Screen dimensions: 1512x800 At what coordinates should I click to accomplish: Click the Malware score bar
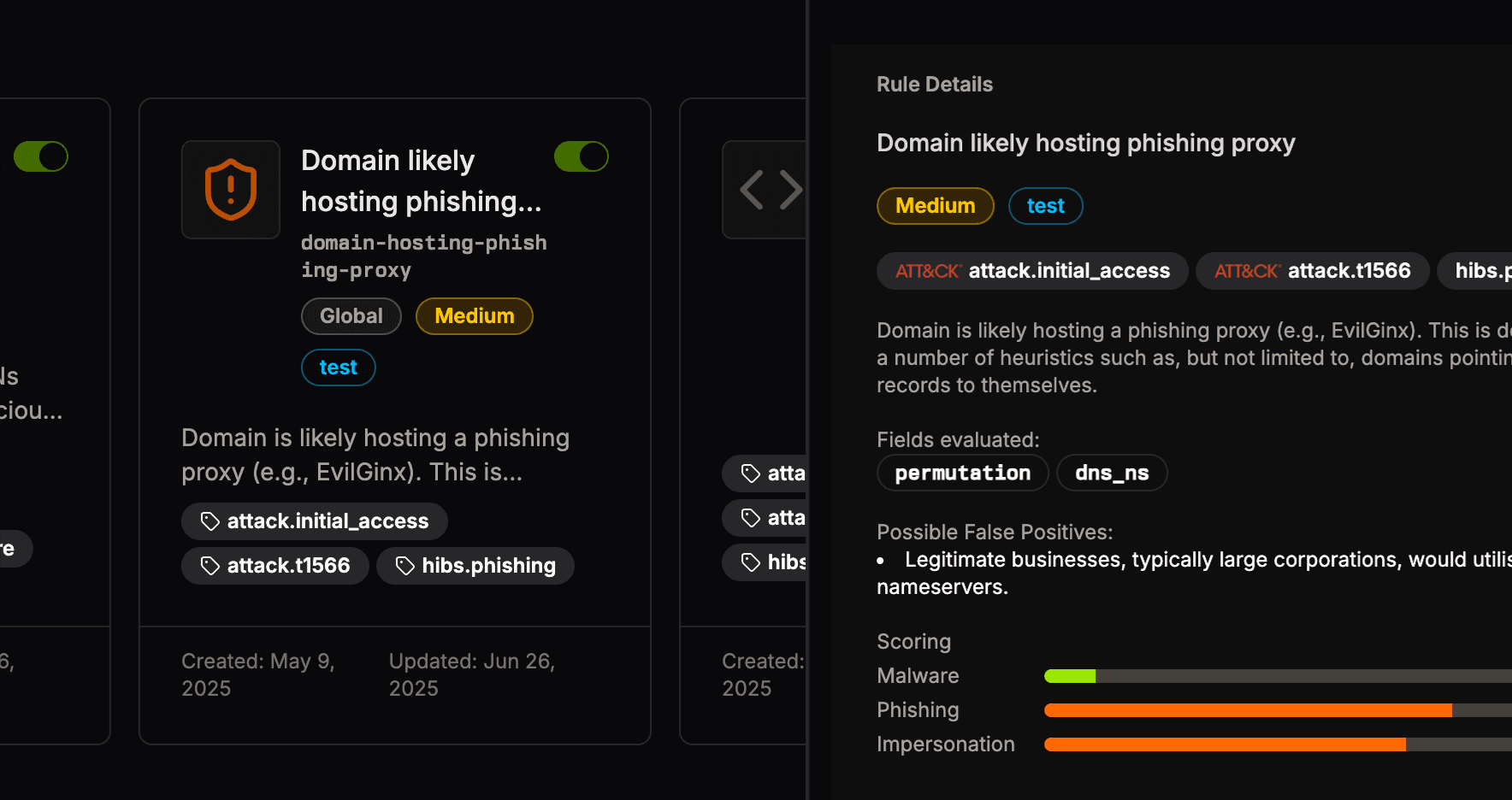[x=1274, y=676]
